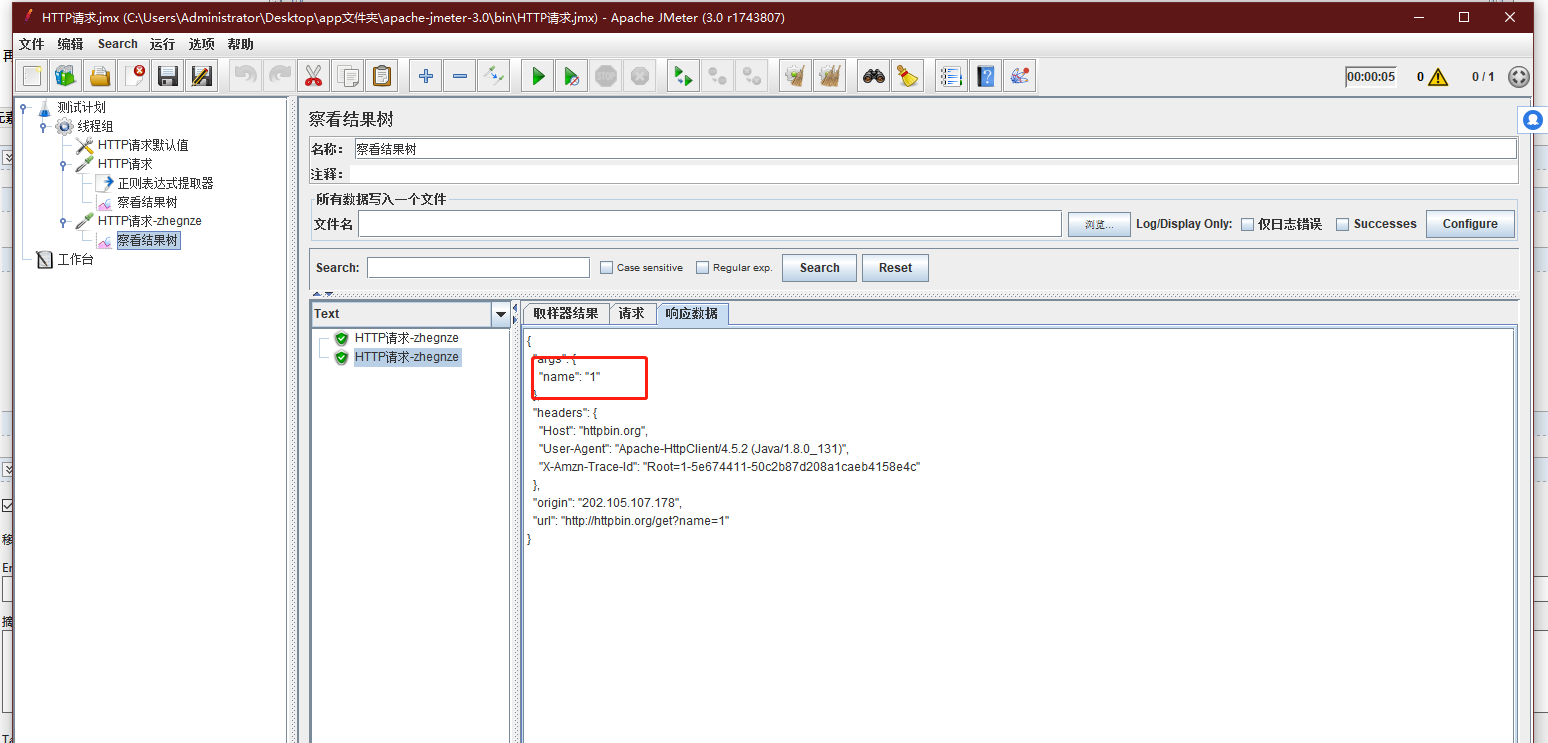Select HTTP请求默认值 in the tree
The image size is (1548, 743).
(143, 146)
